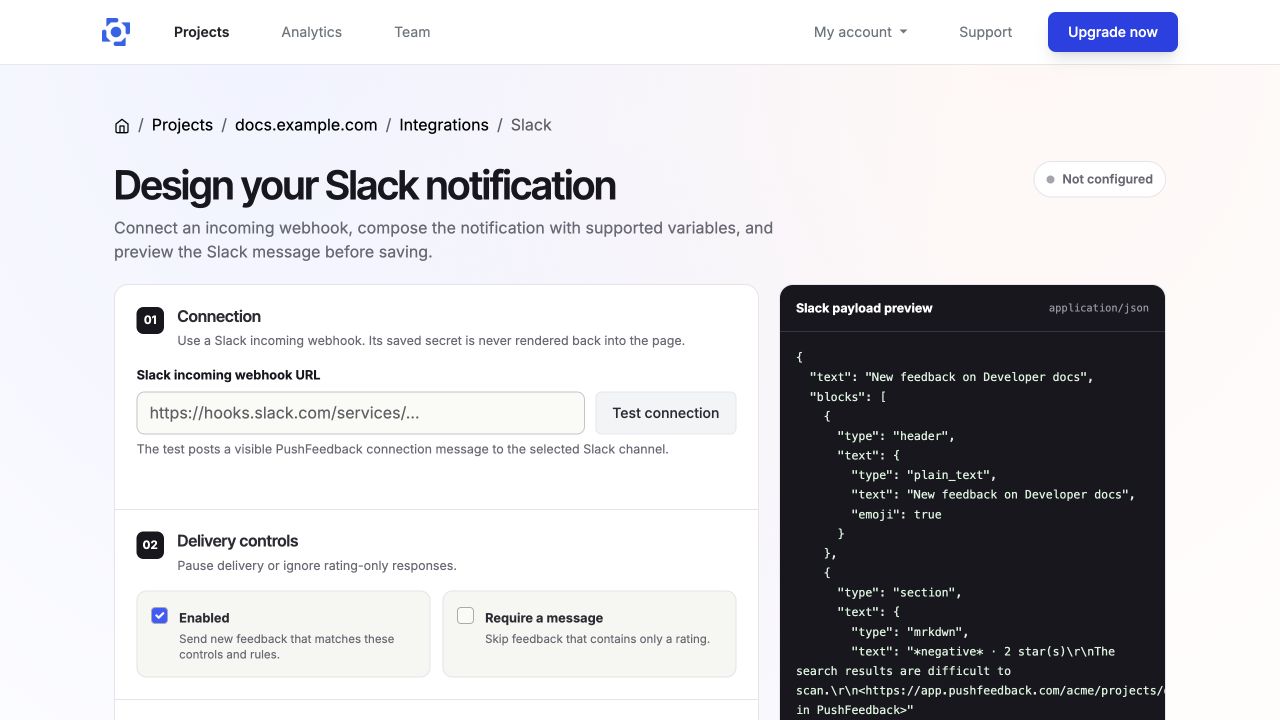
Task: Click the Design your Slack notification heading
Action: 365,185
